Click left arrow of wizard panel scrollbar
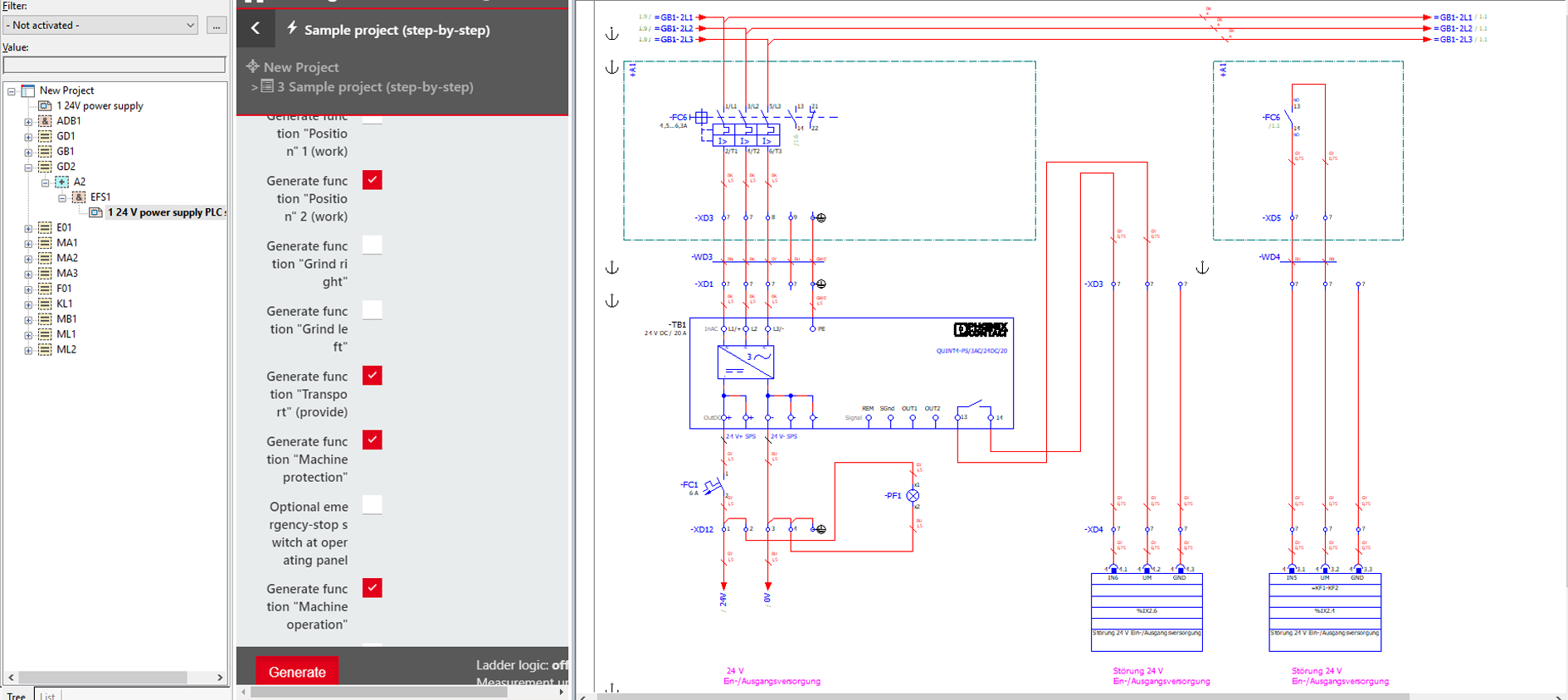This screenshot has height=700, width=1568. pos(243,692)
